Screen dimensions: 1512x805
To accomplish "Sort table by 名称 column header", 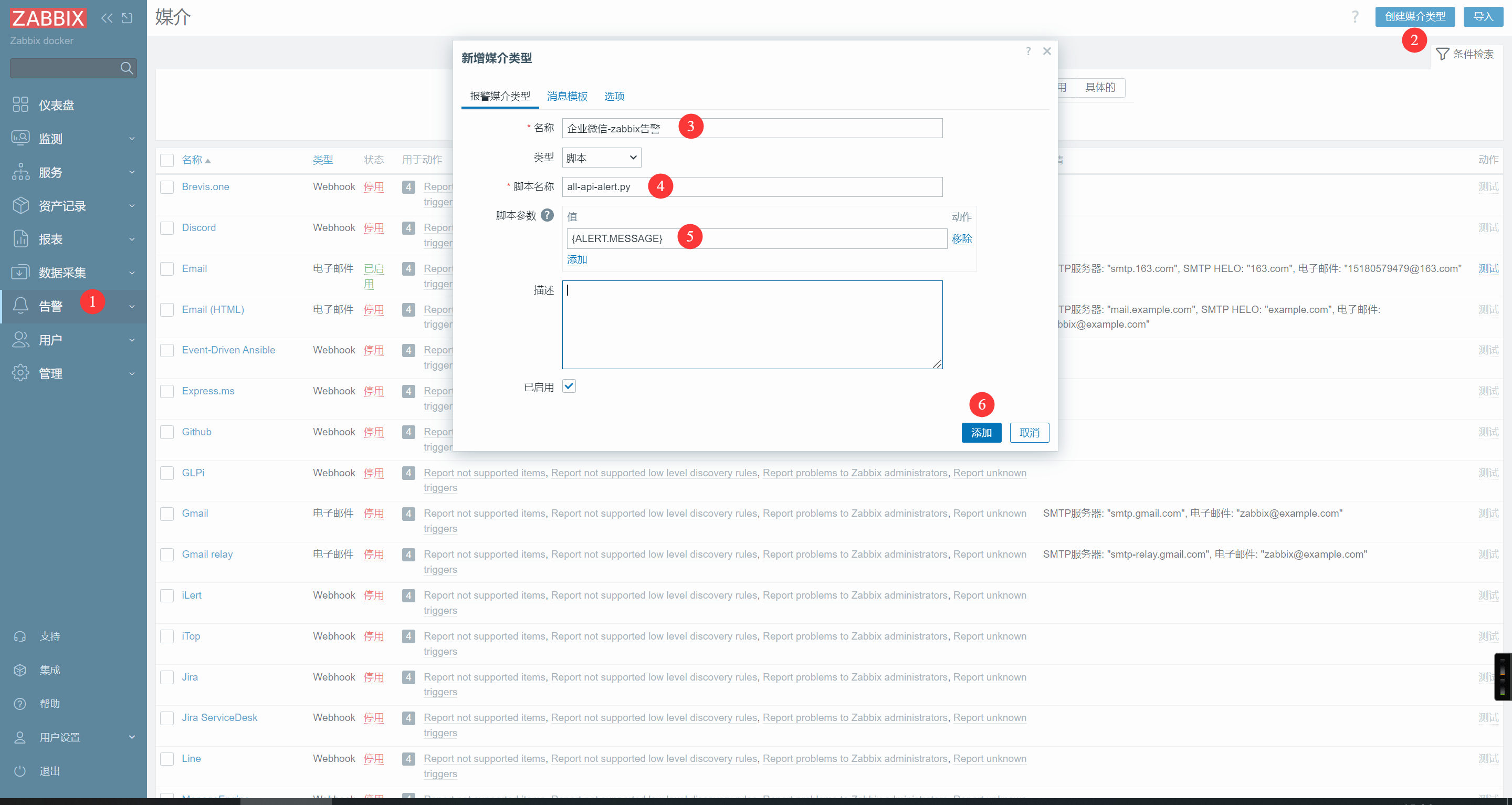I will [x=196, y=160].
